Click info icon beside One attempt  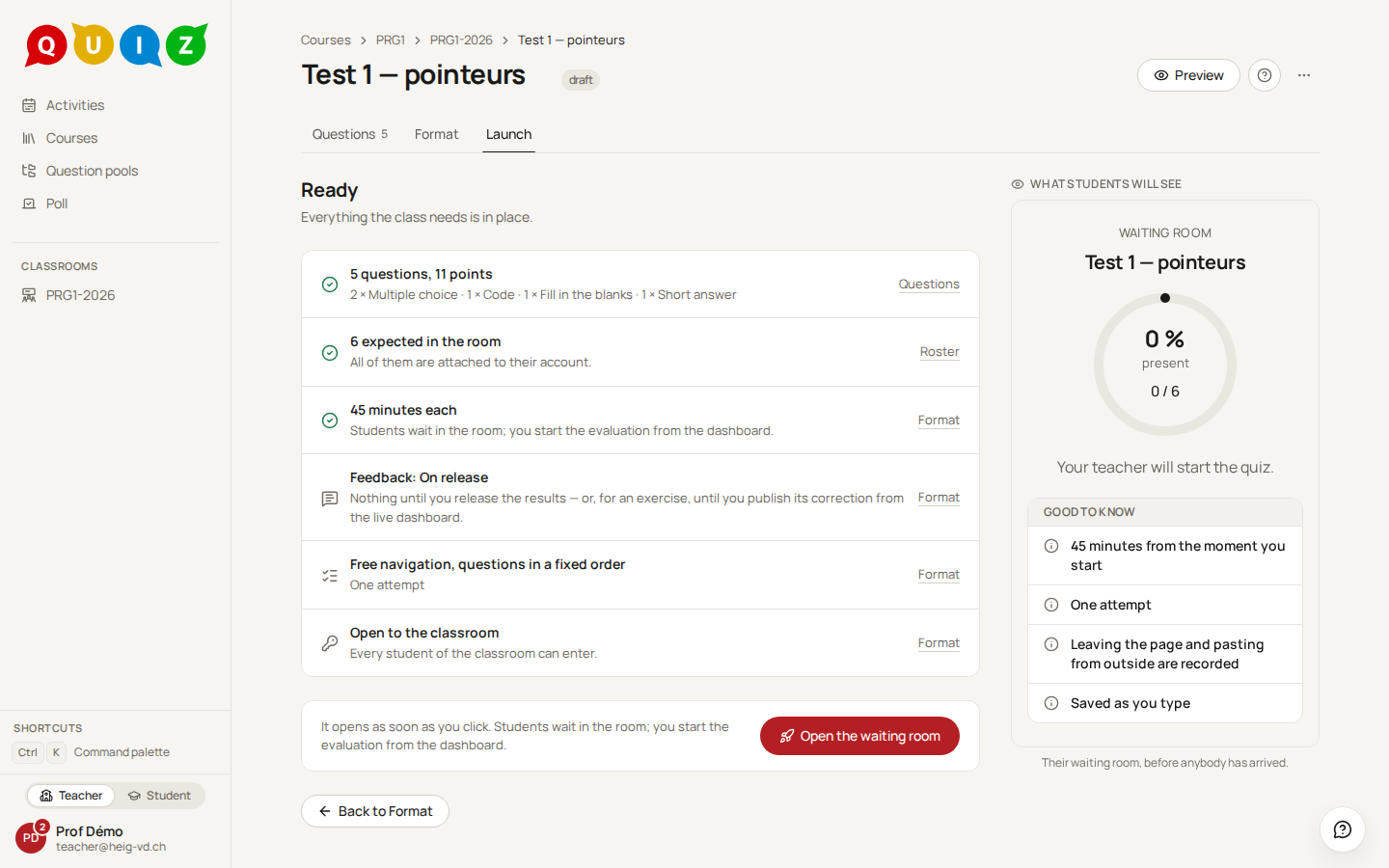tap(1051, 605)
